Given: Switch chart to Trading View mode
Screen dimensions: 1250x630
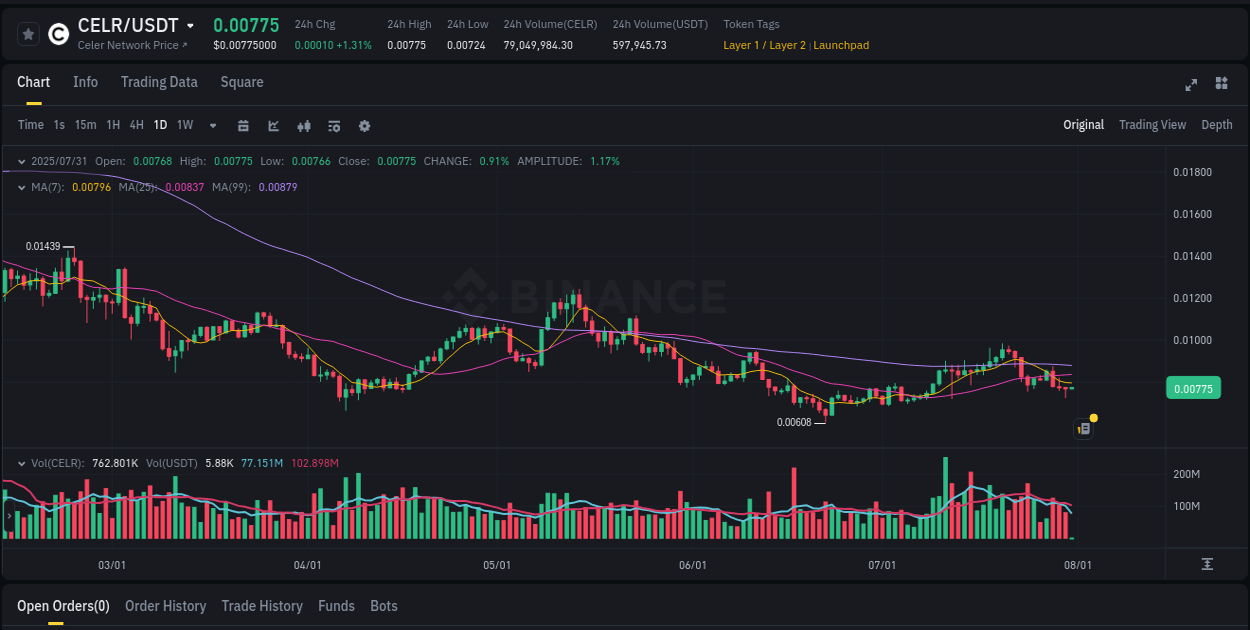Looking at the screenshot, I should [1152, 125].
